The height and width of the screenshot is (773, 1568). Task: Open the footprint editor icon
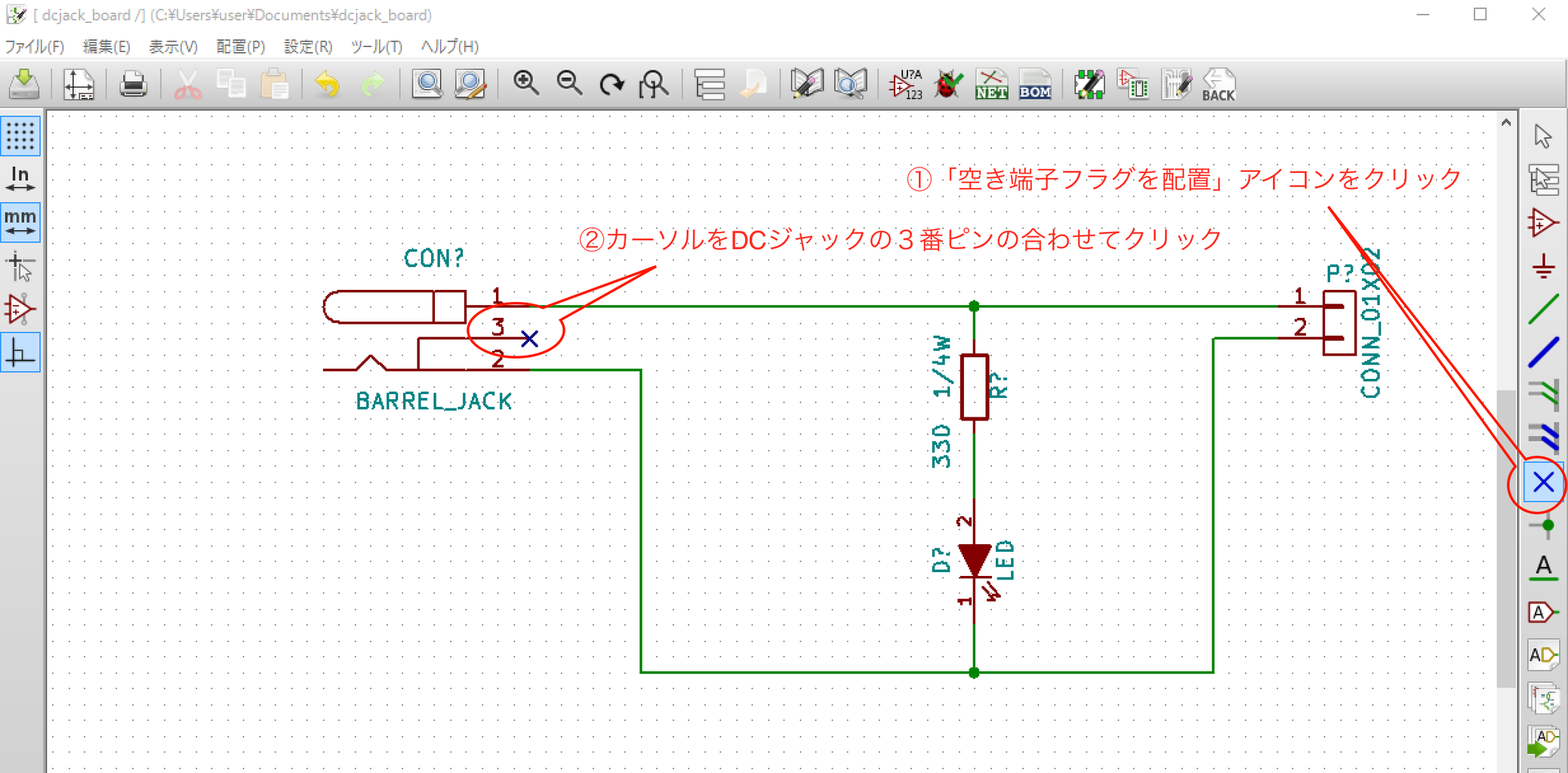click(1089, 84)
